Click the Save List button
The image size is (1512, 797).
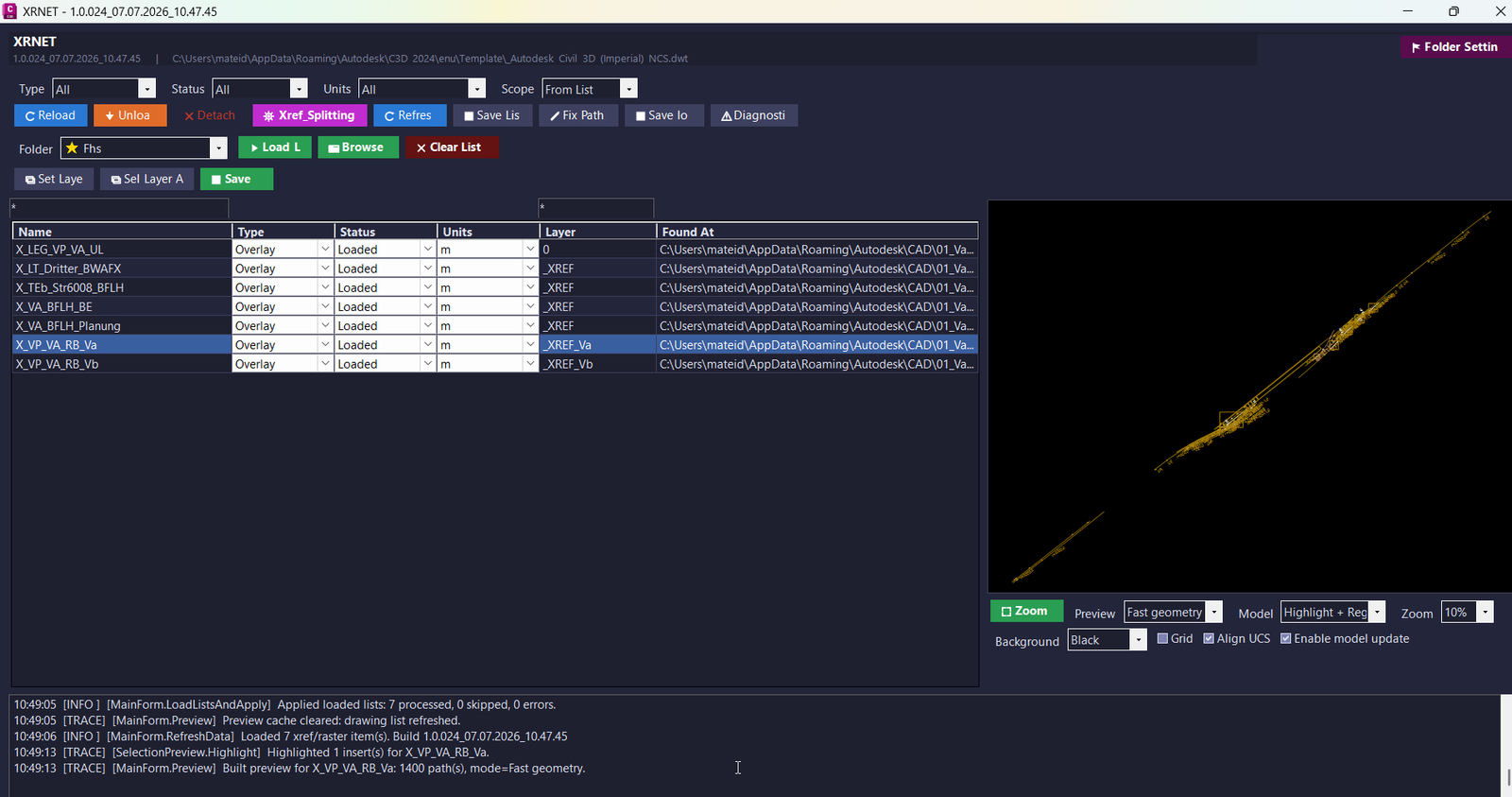(492, 115)
